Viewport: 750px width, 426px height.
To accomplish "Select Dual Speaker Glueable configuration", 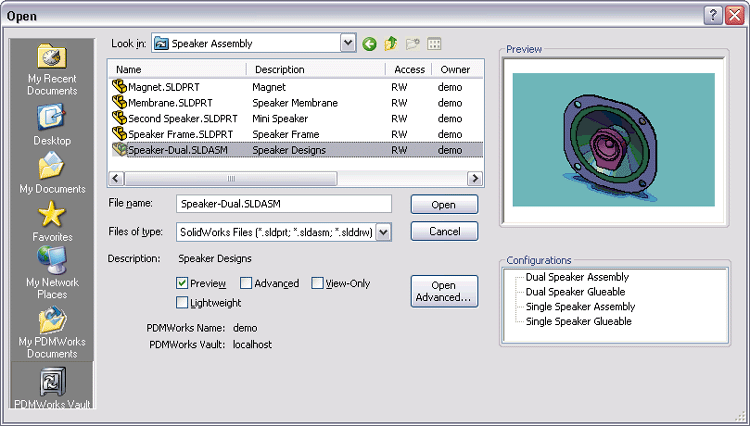I will [x=575, y=292].
